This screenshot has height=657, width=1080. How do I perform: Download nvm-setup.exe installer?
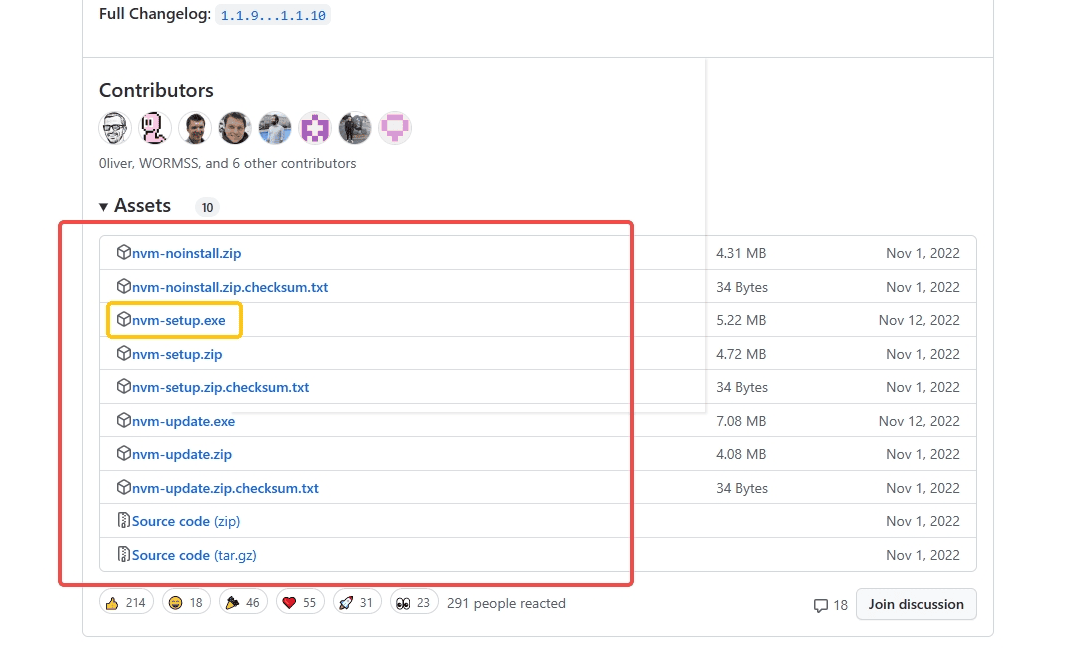tap(178, 320)
